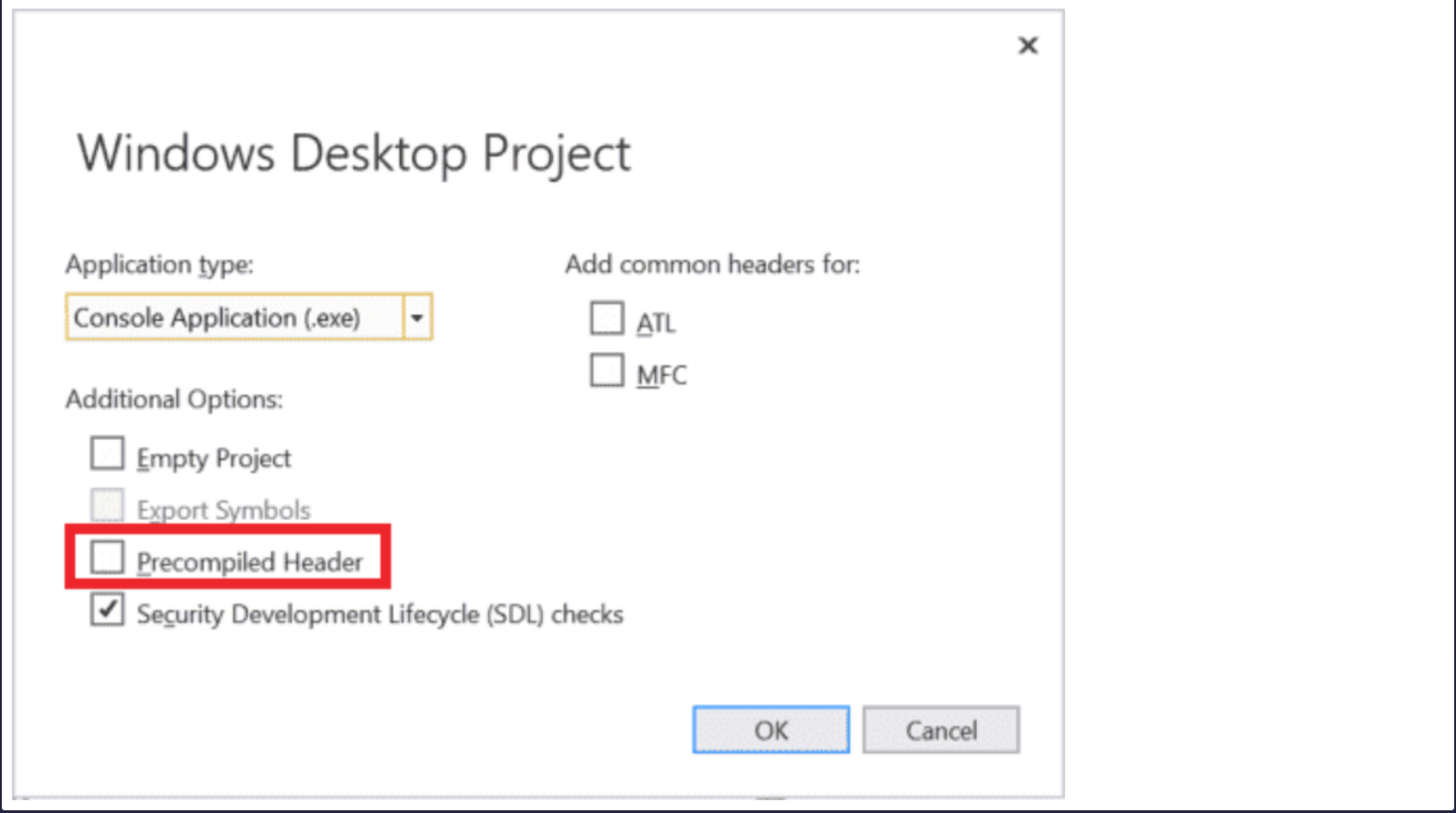
Task: Click the SDL checks label text
Action: point(379,614)
